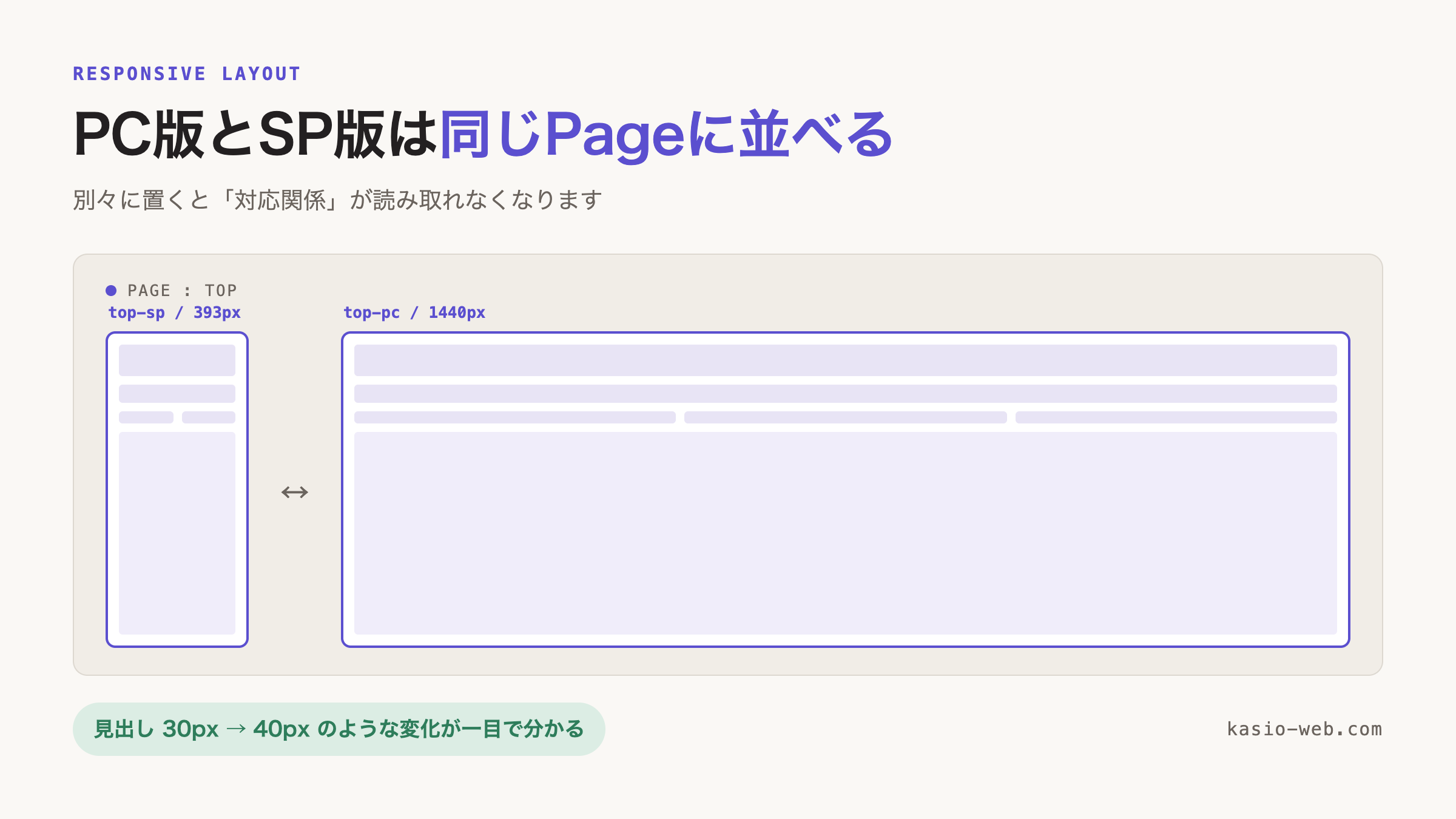Open the kasio-web.com link
Screen dimensions: 1456x819
point(1304,729)
